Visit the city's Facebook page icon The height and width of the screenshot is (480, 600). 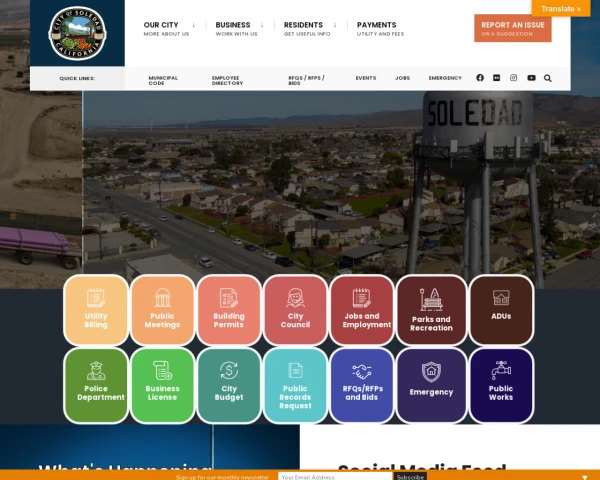point(480,78)
